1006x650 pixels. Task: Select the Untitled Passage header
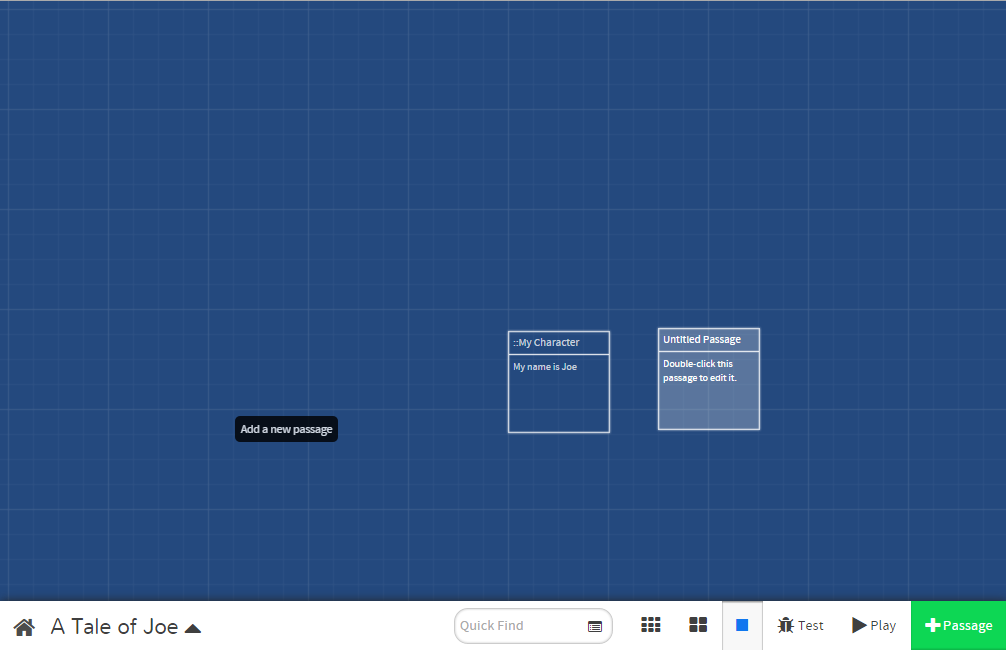(702, 340)
